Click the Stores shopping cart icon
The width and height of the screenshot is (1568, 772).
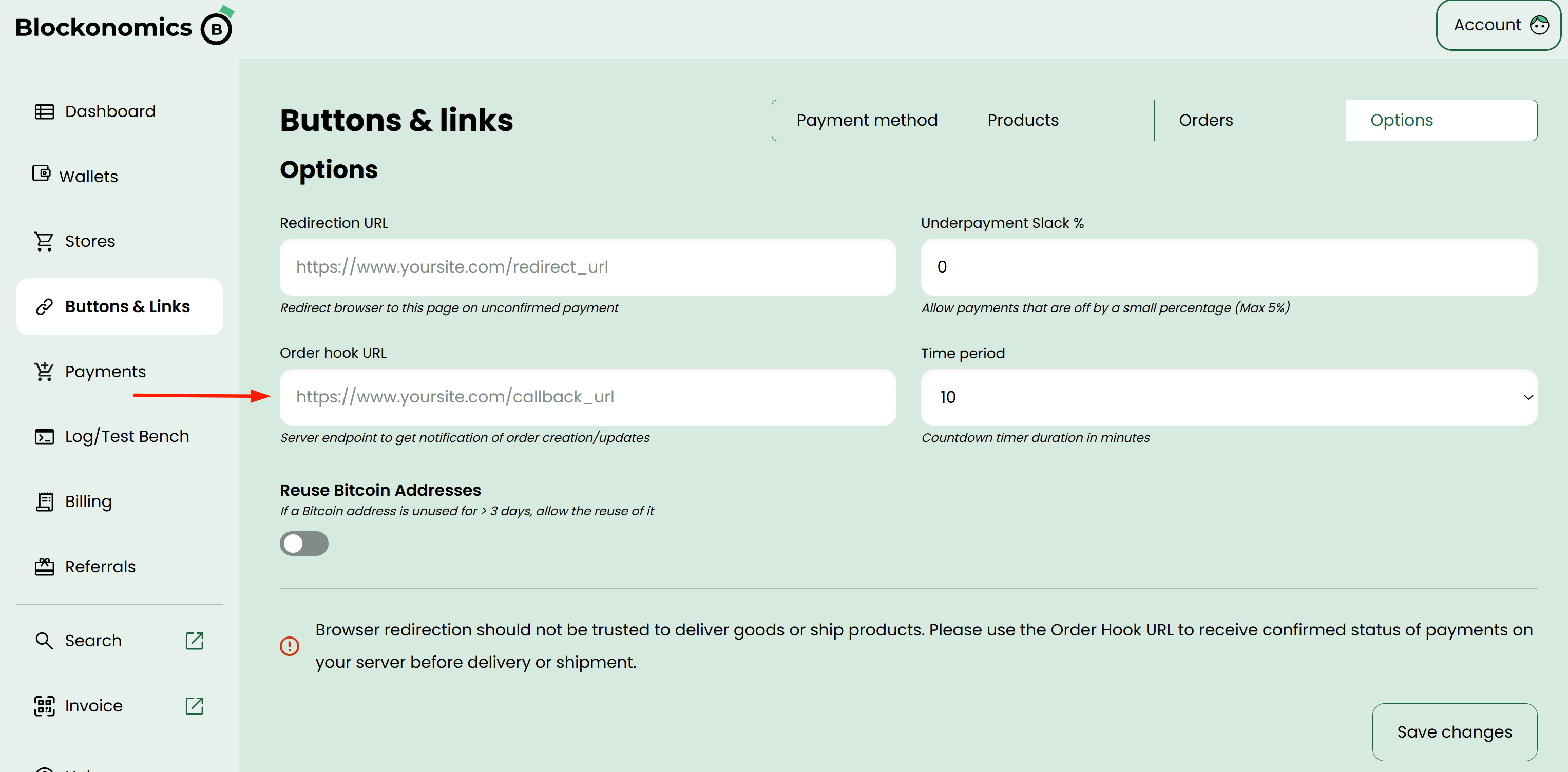pyautogui.click(x=44, y=242)
